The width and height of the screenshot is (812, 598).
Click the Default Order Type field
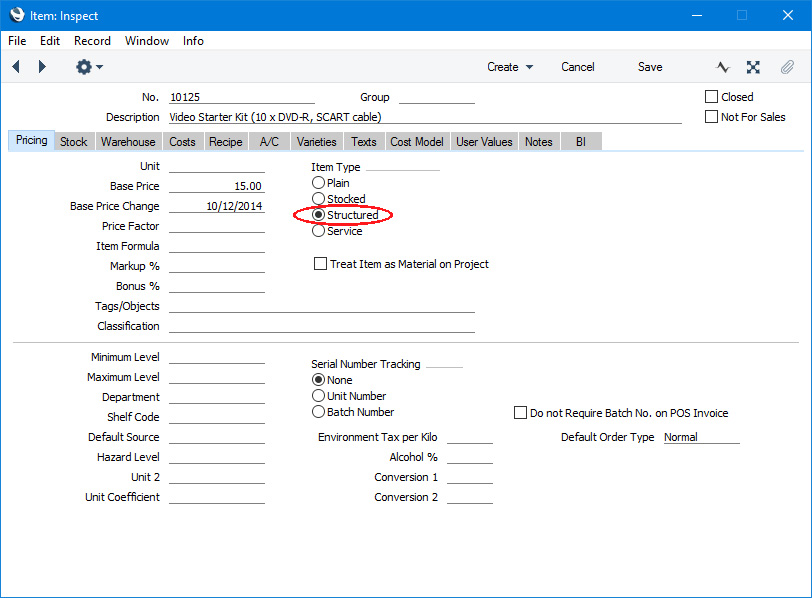coord(702,437)
